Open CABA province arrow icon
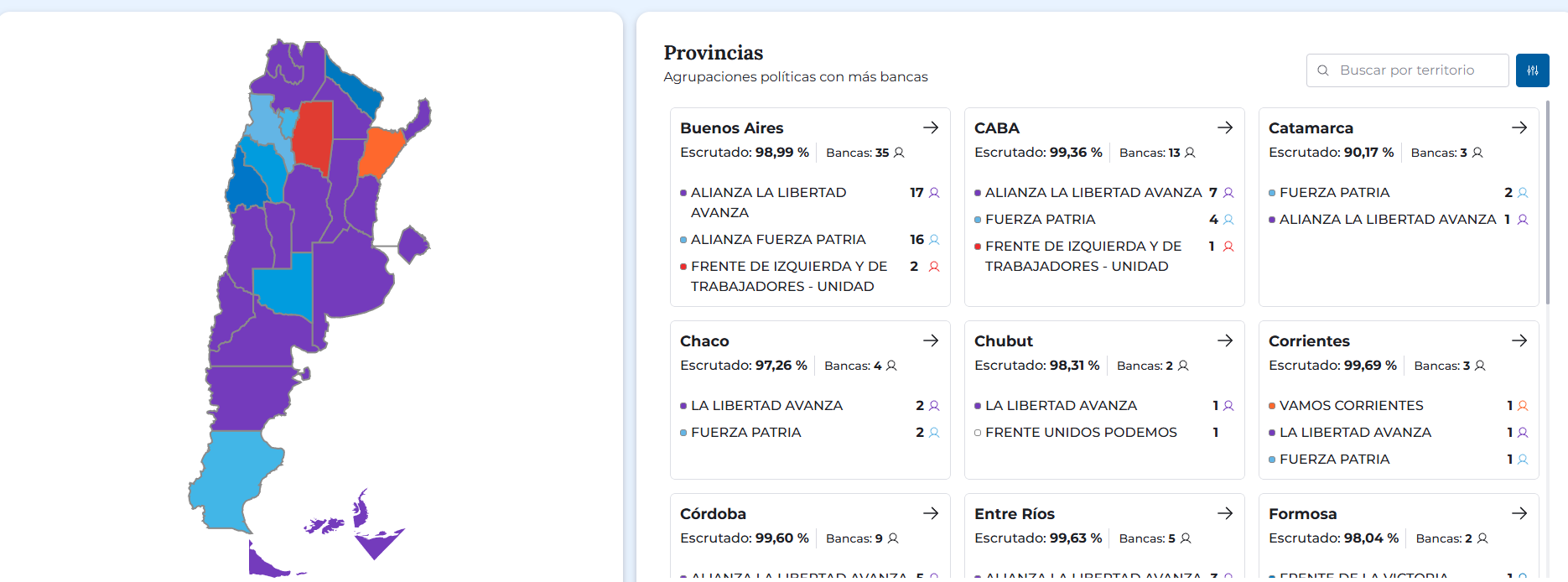Screen dimensions: 1568x582 point(1225,127)
